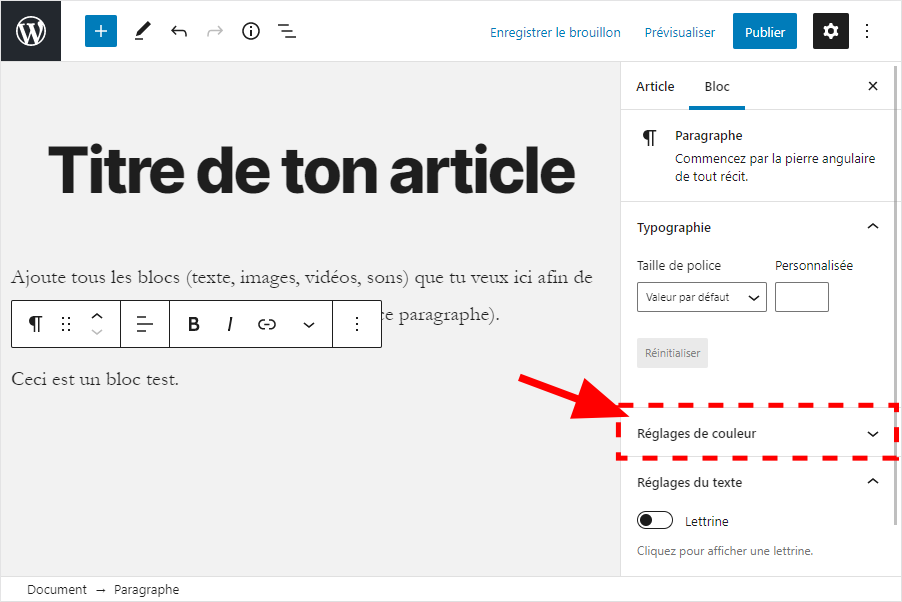Click the Personnalisée font size field
This screenshot has height=602, width=902.
[x=801, y=297]
